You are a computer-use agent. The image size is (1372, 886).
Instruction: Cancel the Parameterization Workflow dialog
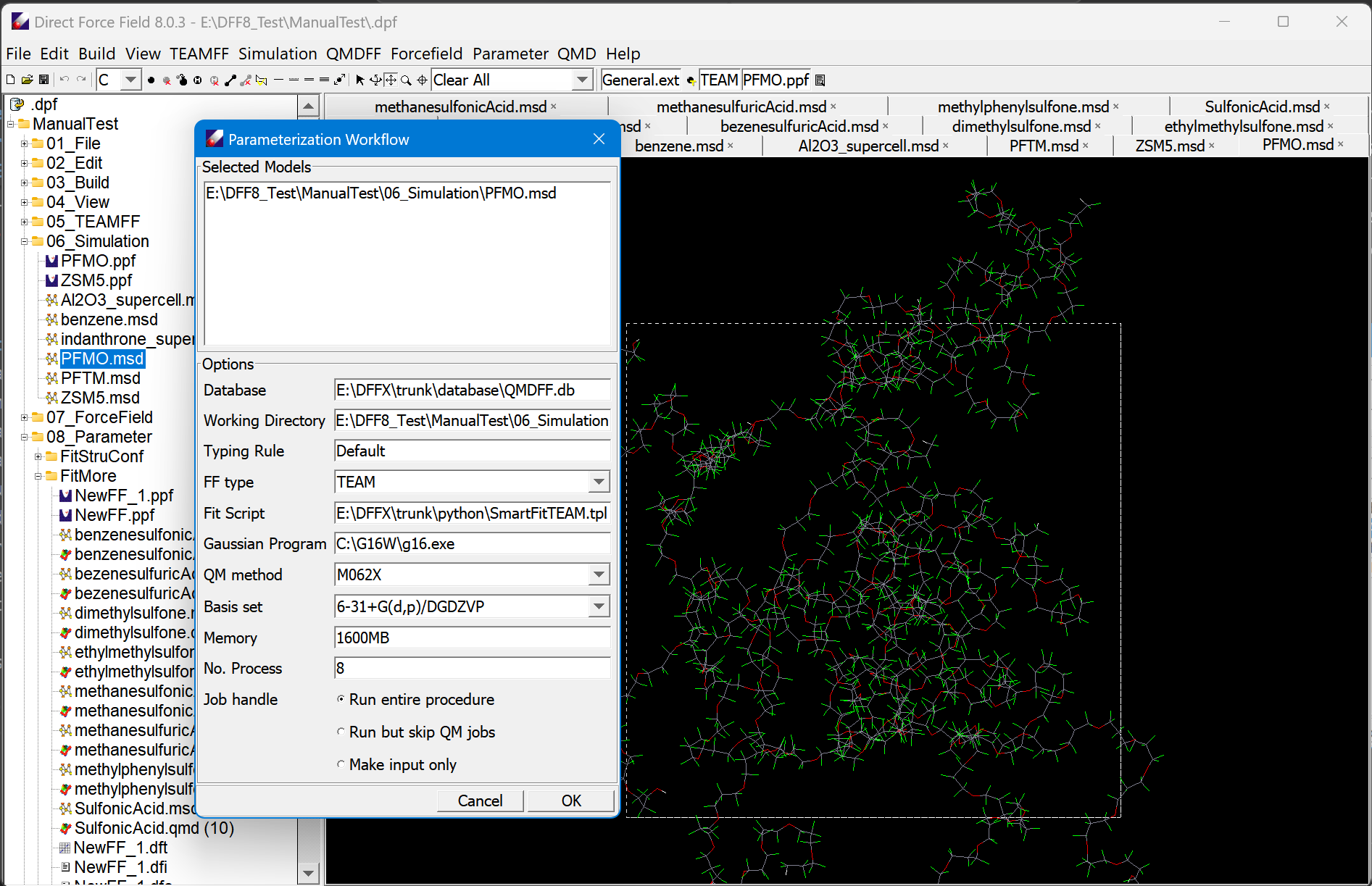tap(479, 801)
